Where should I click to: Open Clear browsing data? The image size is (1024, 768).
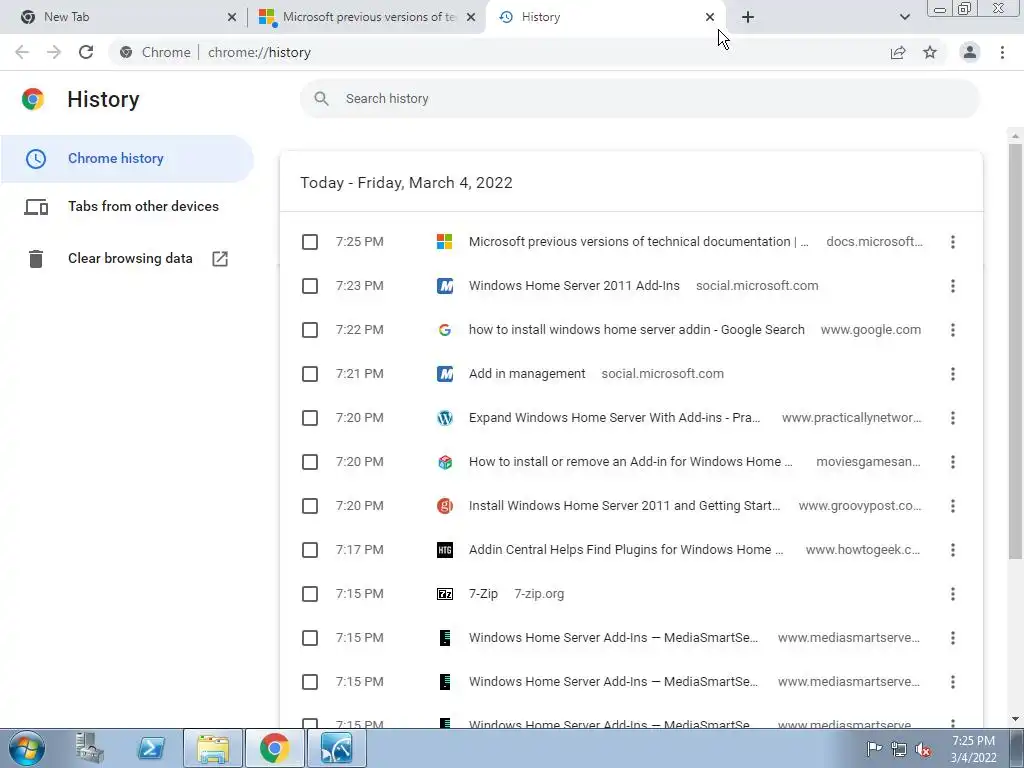(127, 259)
